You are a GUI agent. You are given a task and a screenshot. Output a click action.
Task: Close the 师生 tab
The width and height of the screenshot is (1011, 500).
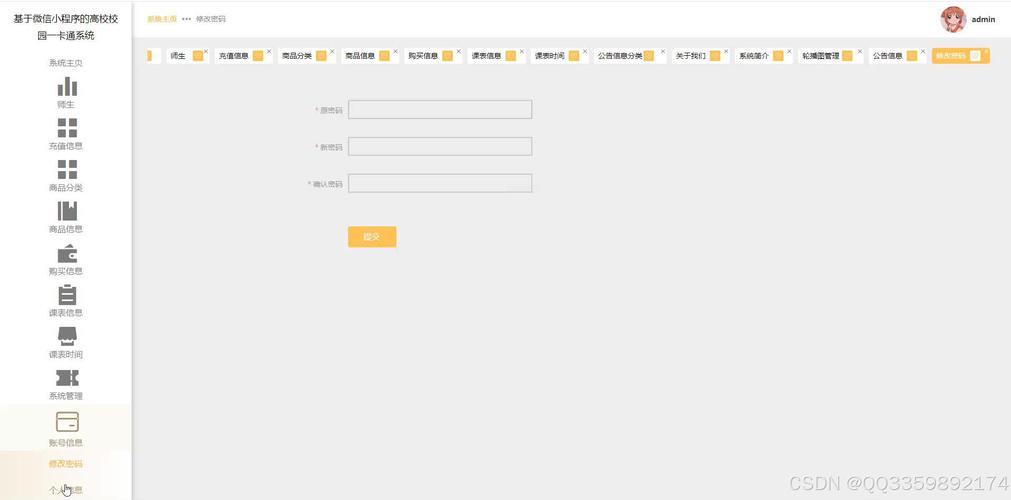click(206, 51)
